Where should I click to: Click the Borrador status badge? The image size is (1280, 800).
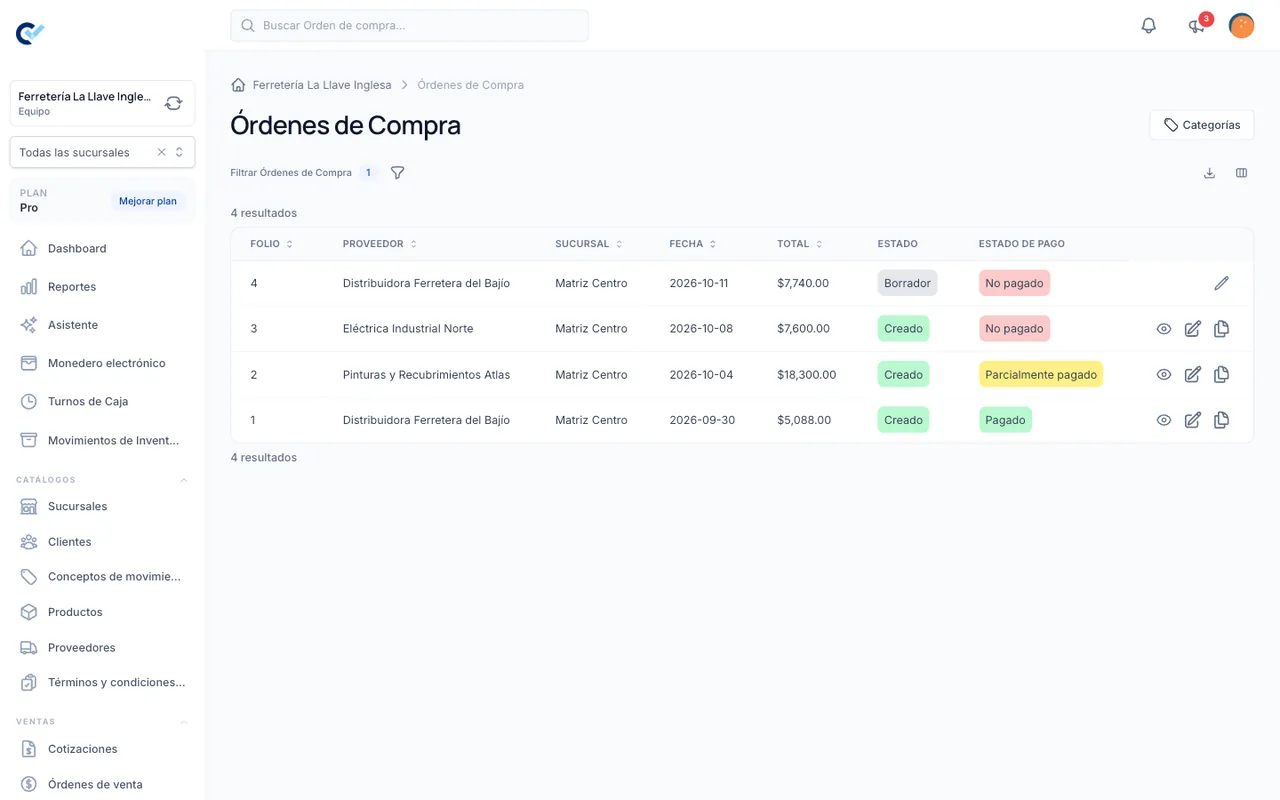(x=907, y=283)
